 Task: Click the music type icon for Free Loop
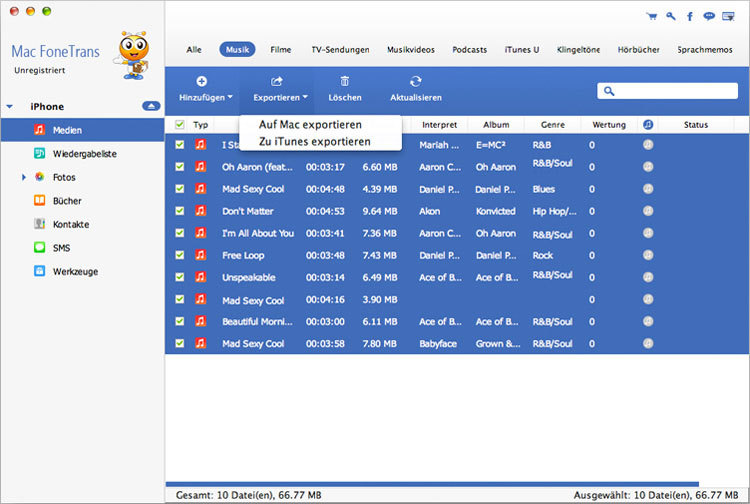point(200,254)
